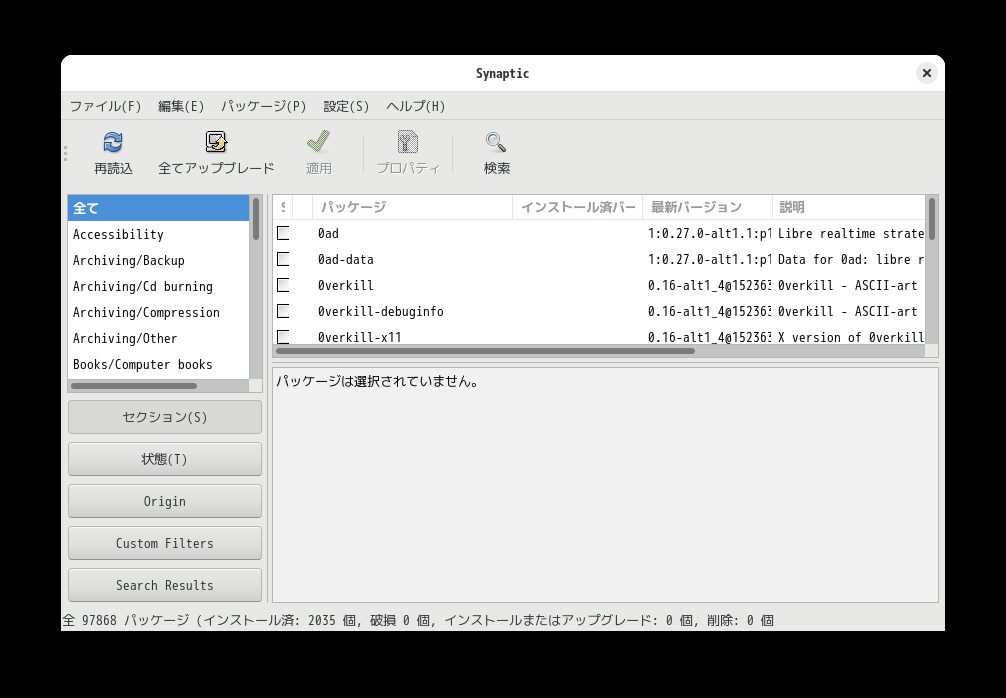
Task: Toggle status checkbox for 0ad package
Action: coord(283,233)
